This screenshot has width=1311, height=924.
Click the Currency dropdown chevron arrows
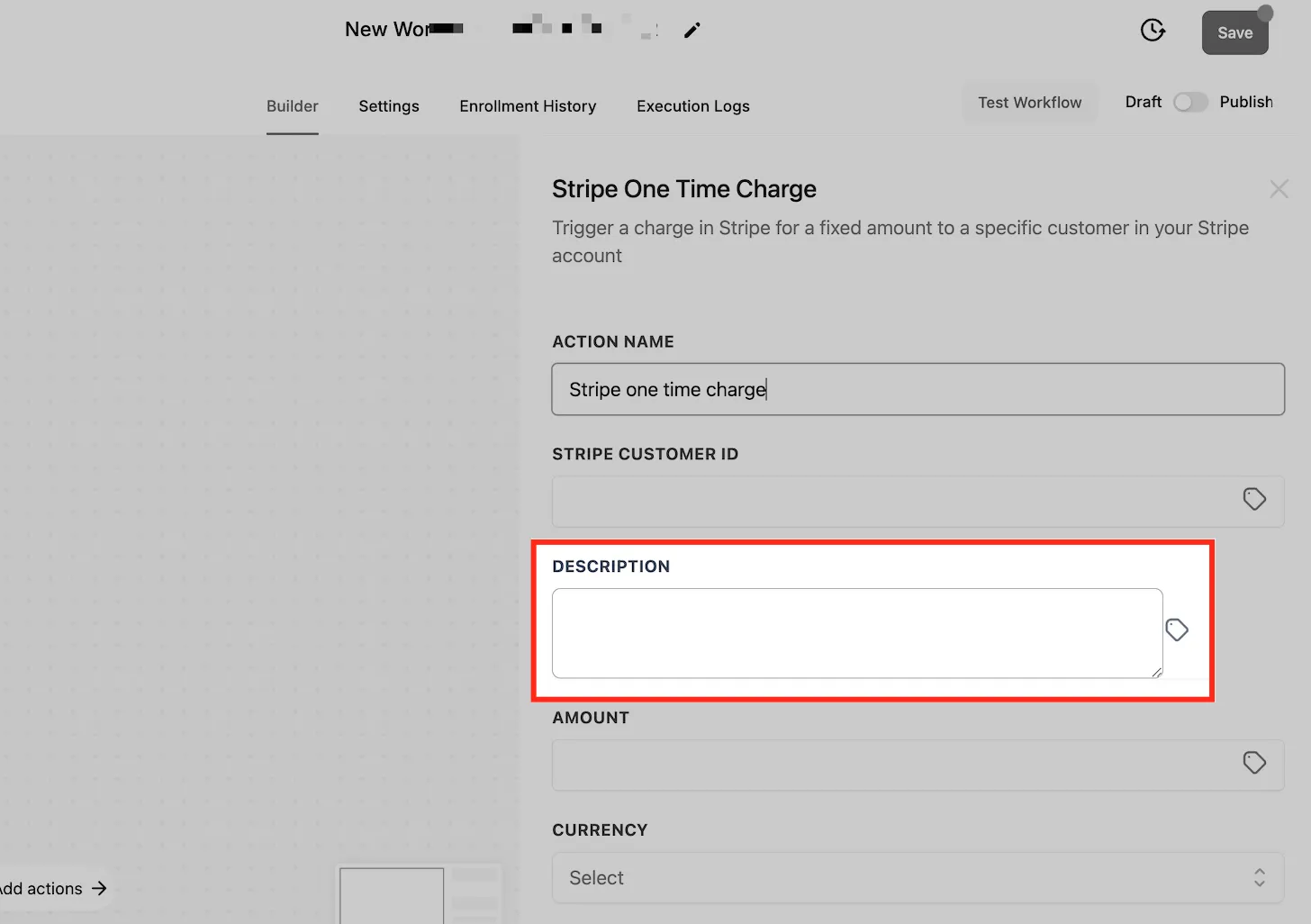click(x=1260, y=878)
